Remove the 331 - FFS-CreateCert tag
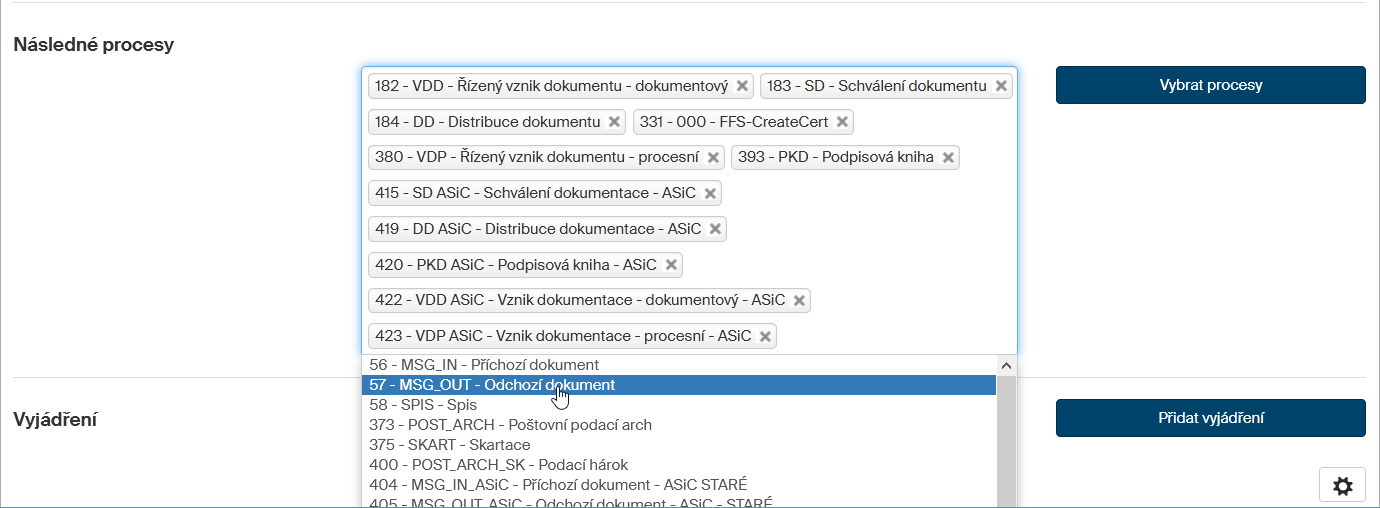1380x508 pixels. [842, 122]
